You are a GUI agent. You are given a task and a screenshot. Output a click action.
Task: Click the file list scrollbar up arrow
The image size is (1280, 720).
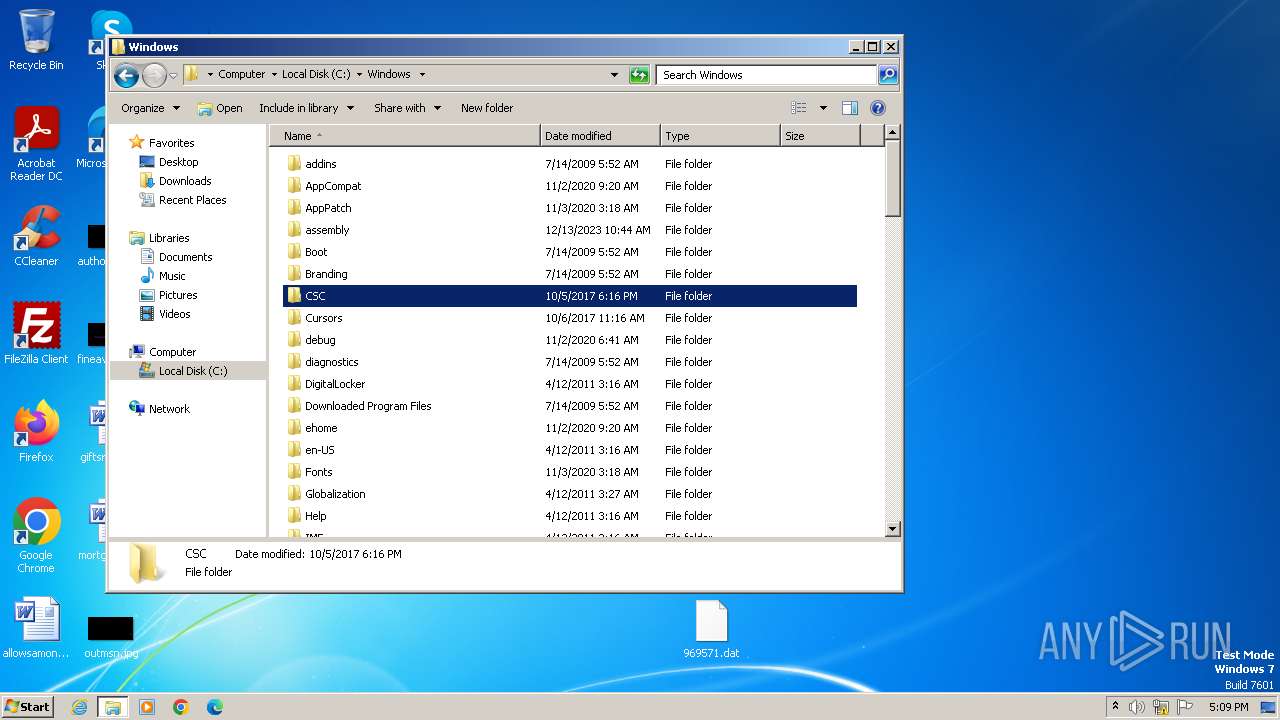pyautogui.click(x=893, y=133)
